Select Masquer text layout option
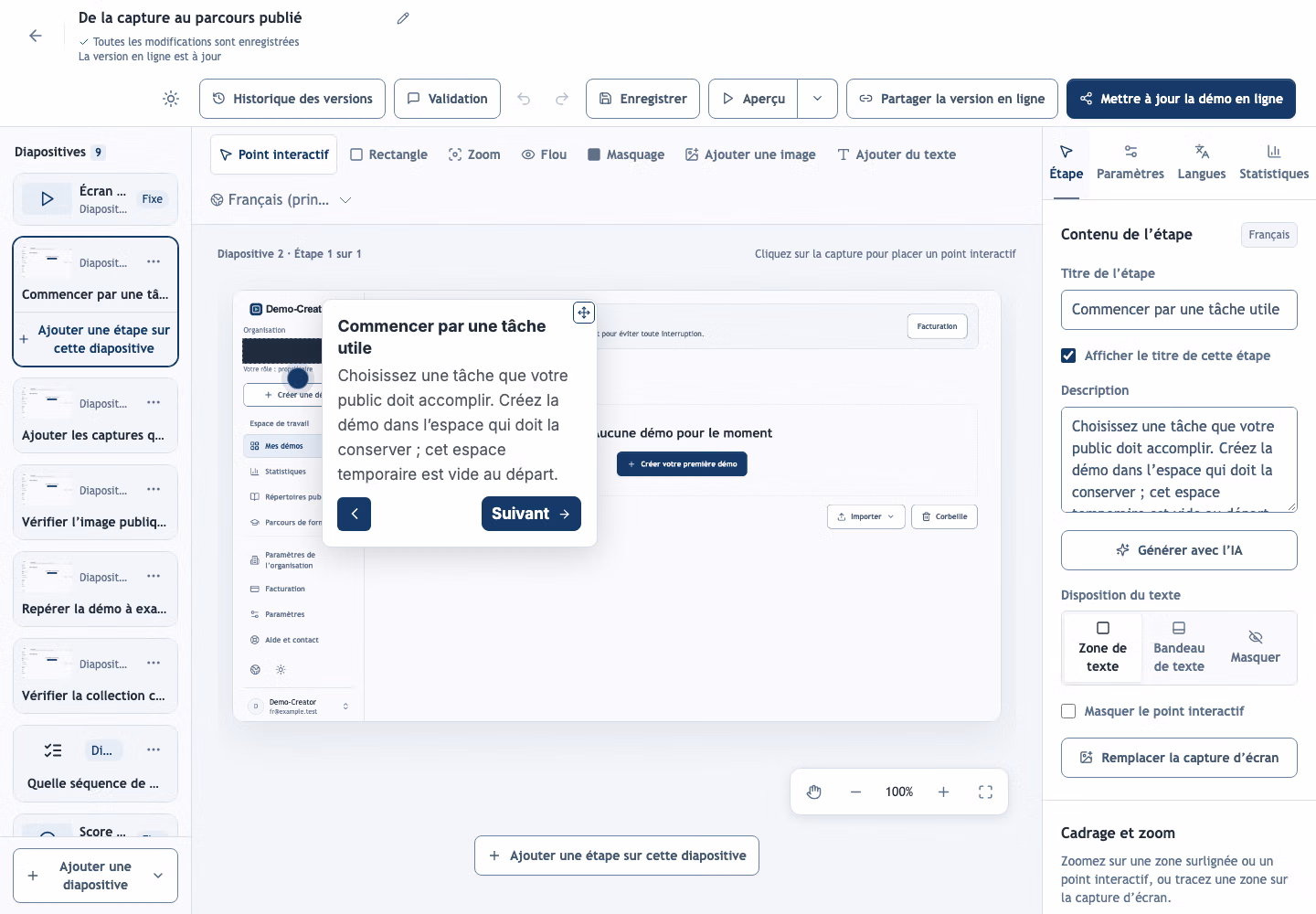Image resolution: width=1316 pixels, height=914 pixels. tap(1256, 647)
